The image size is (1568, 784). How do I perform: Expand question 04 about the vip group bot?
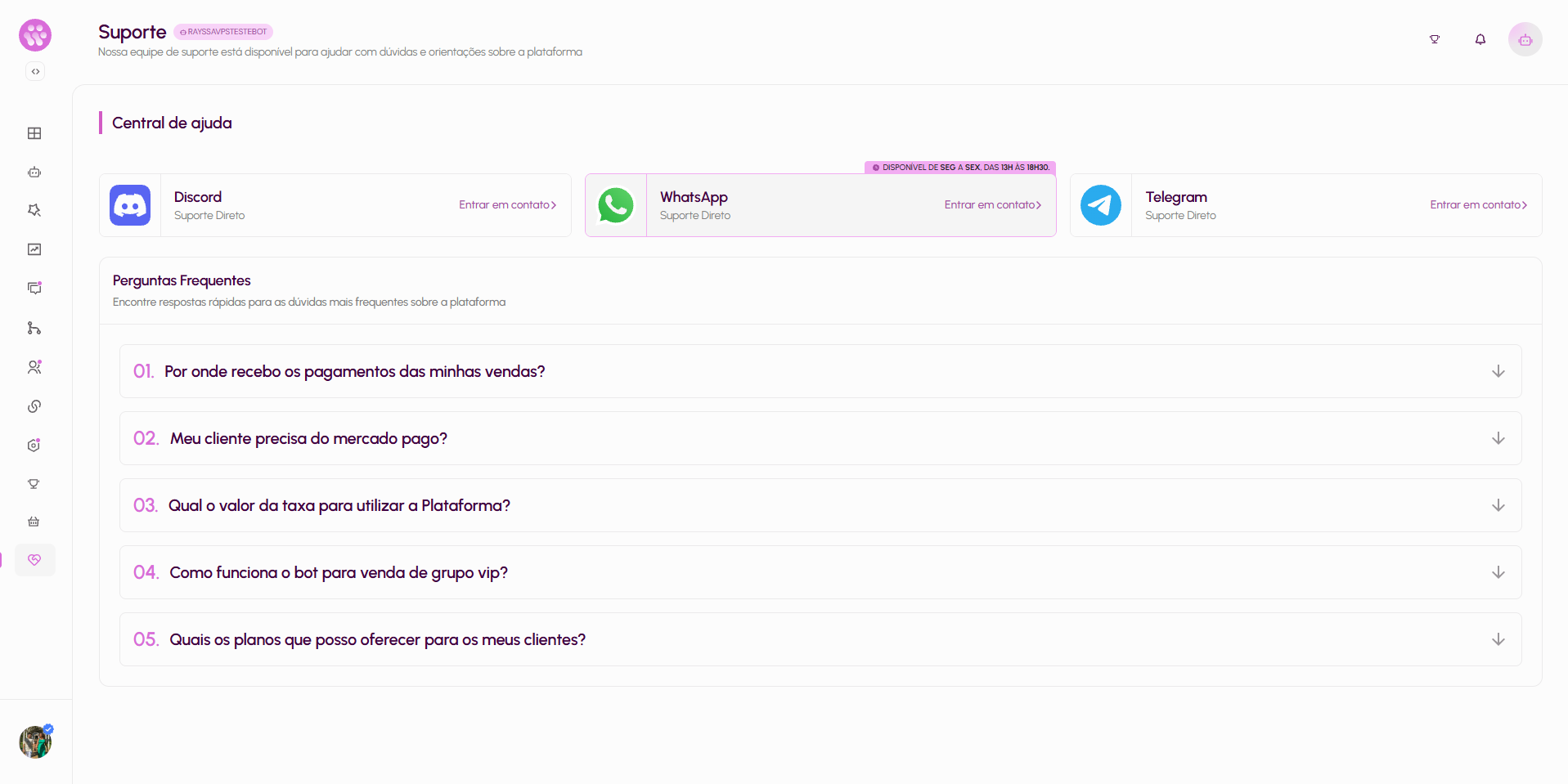point(820,572)
